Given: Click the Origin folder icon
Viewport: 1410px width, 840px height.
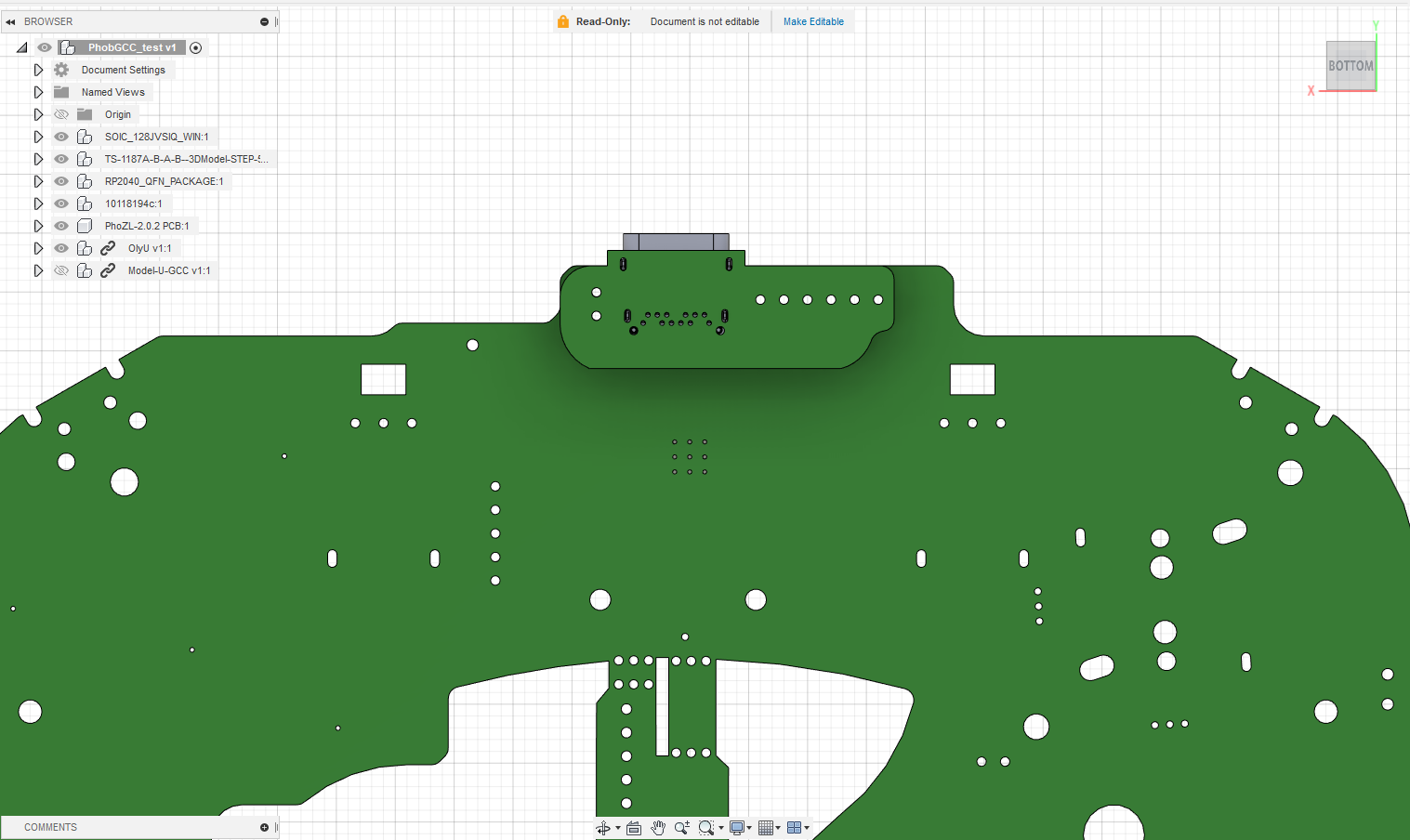Looking at the screenshot, I should click(x=85, y=114).
